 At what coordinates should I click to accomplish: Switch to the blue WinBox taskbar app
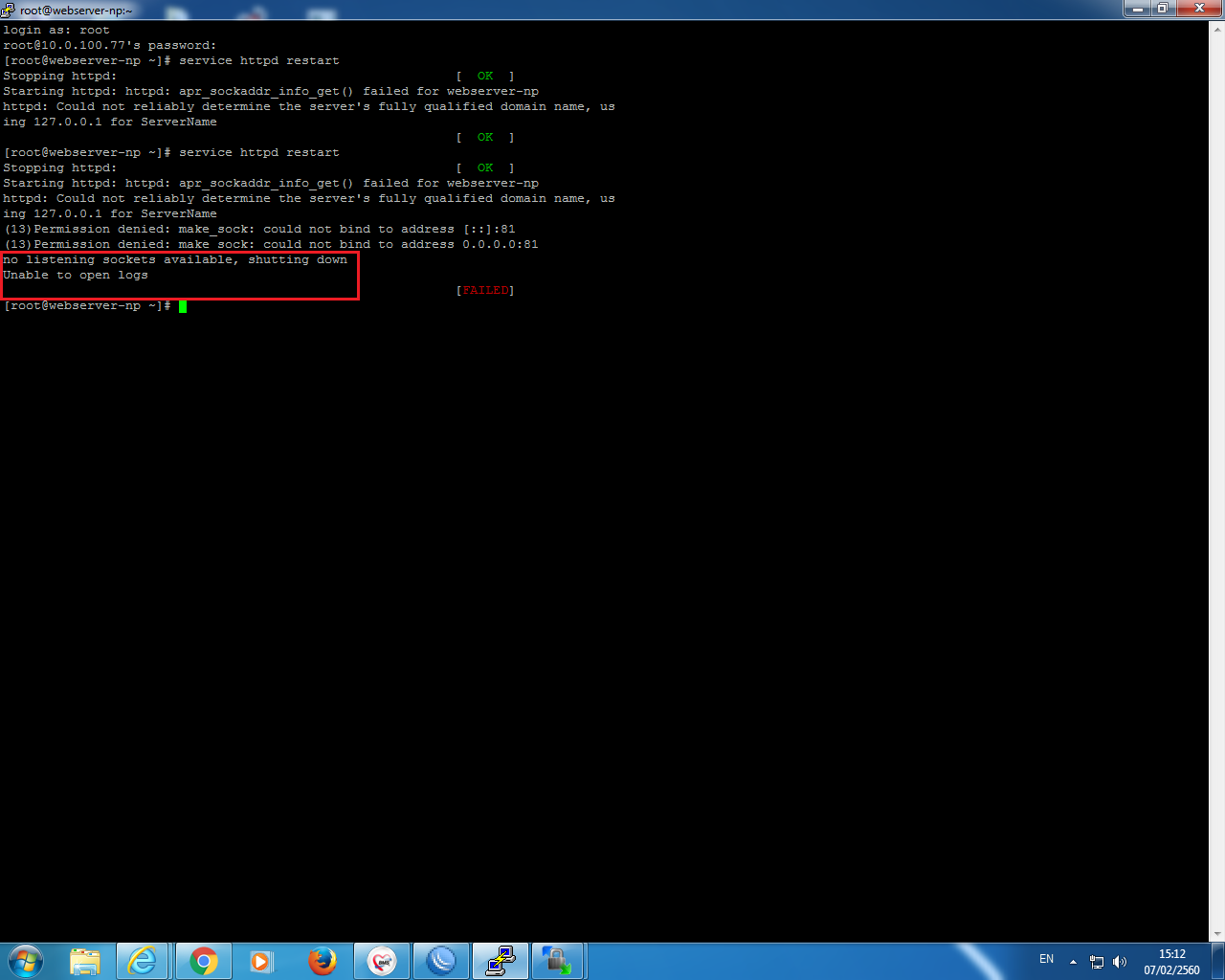coord(441,961)
